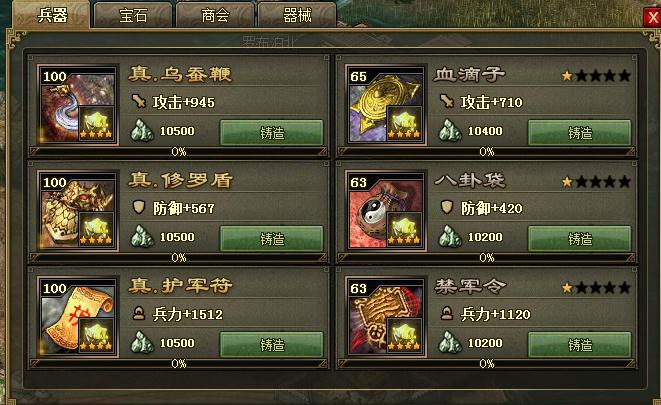This screenshot has width=661, height=405.
Task: Open the 商会 tab
Action: click(x=215, y=15)
